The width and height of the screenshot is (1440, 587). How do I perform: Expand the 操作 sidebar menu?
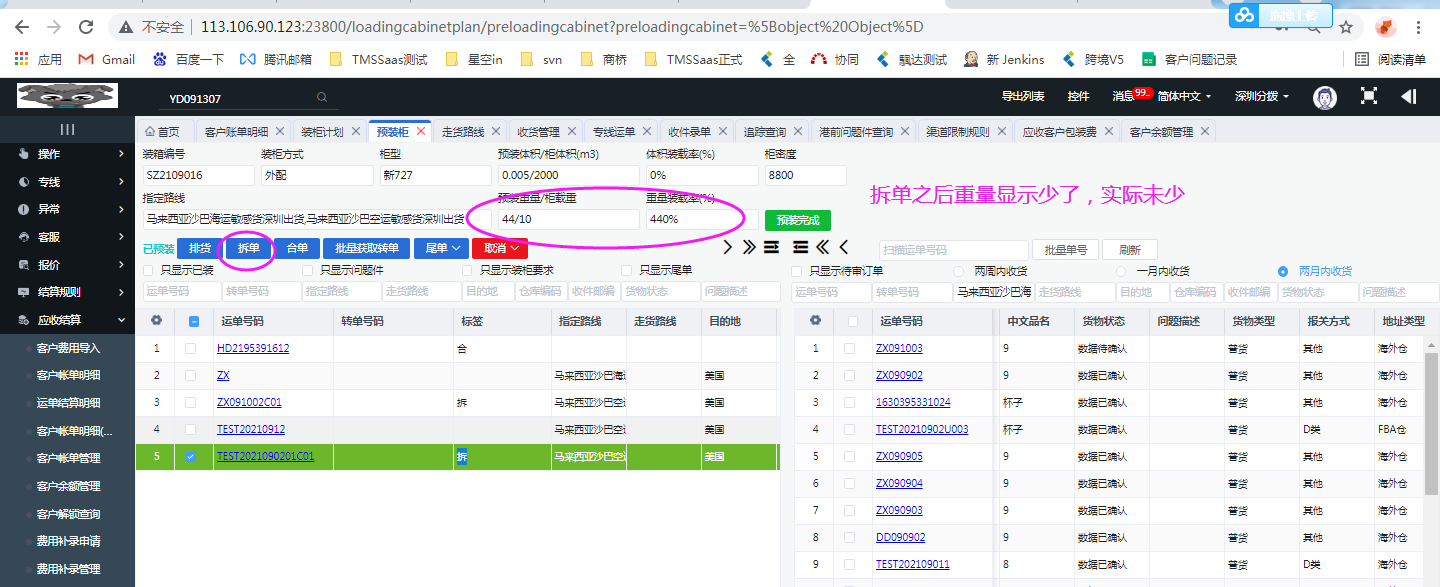67,154
